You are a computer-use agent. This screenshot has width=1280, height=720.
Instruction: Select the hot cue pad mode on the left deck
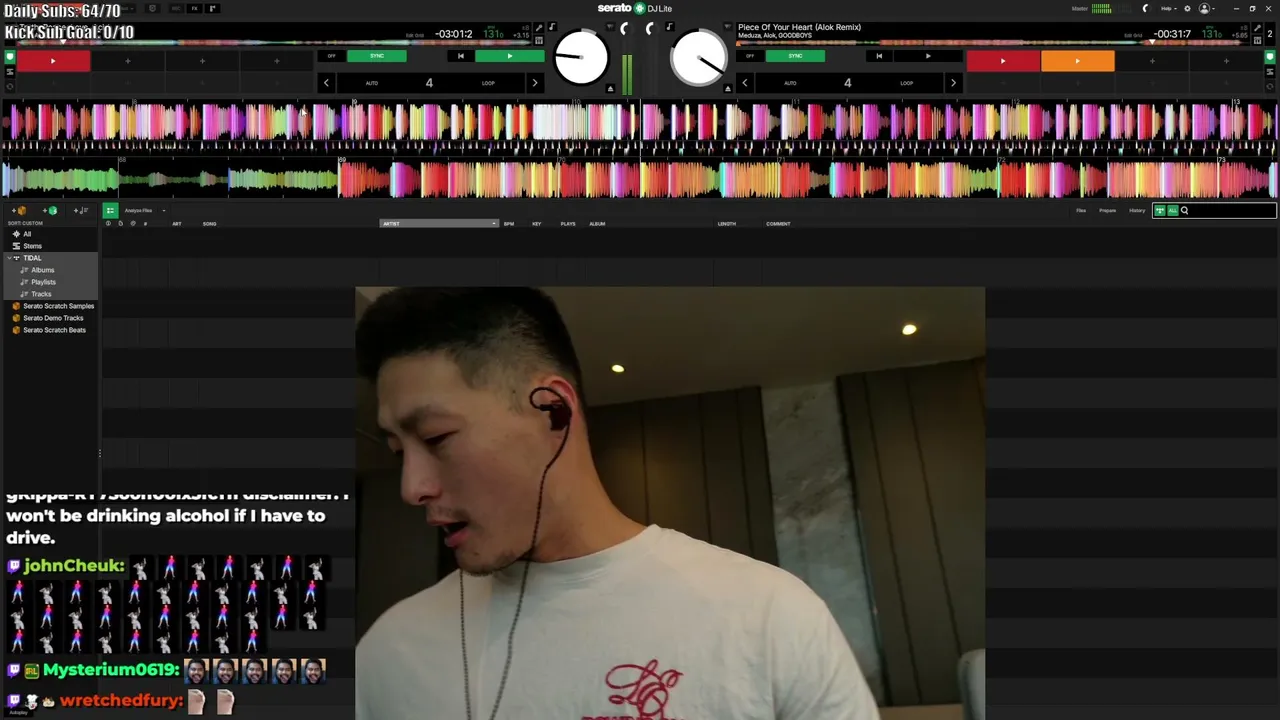point(10,57)
